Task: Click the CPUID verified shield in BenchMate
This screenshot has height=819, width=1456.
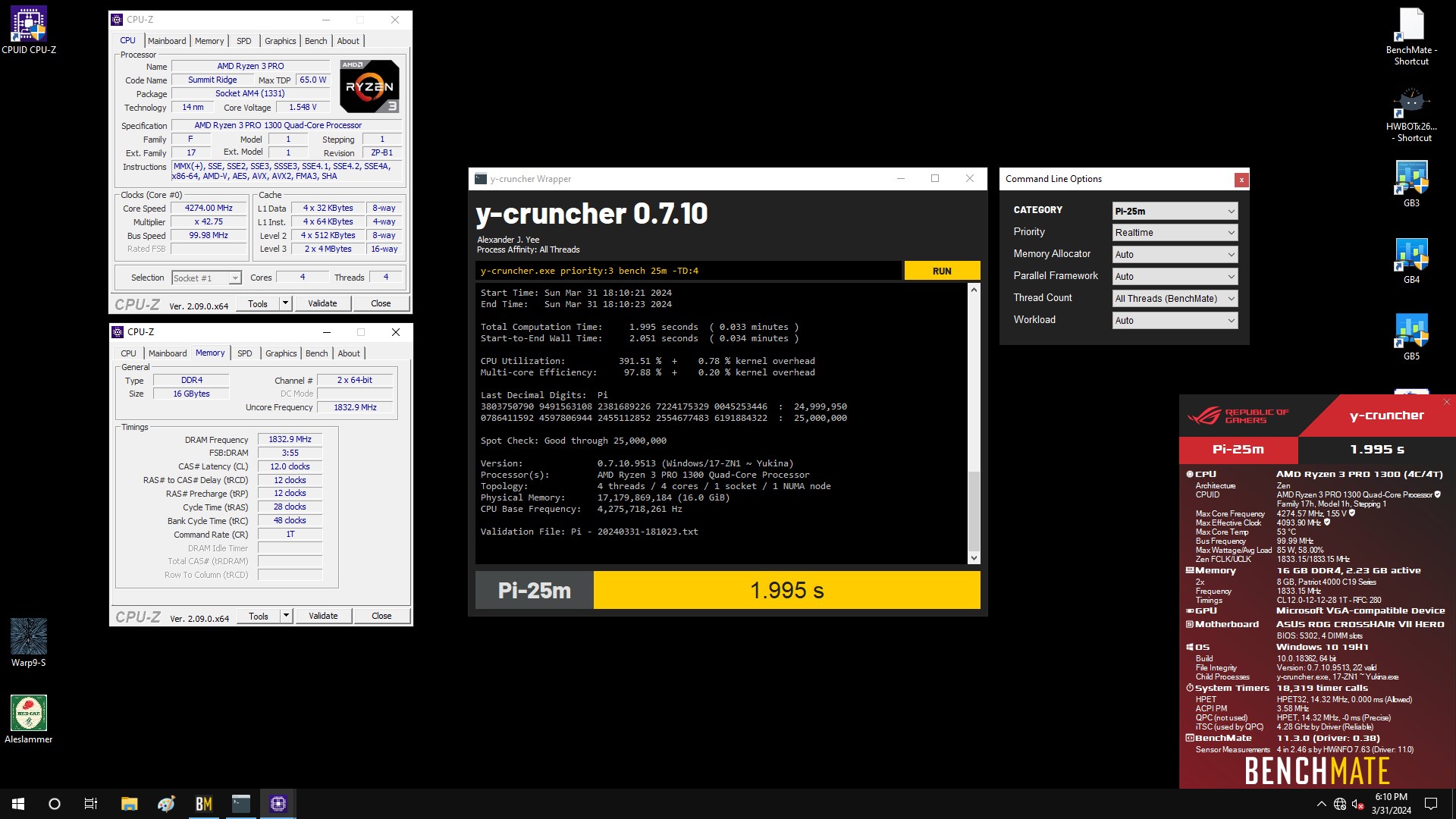Action: tap(1437, 494)
